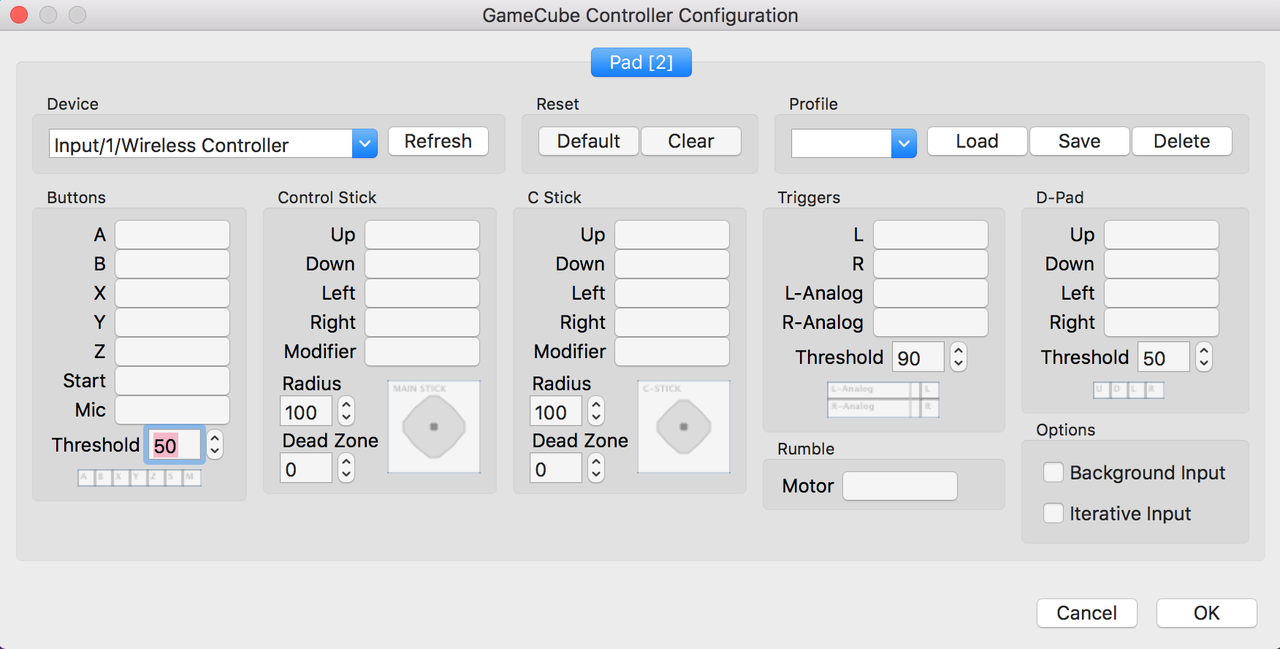1280x649 pixels.
Task: Click the Control Stick Radius value field
Action: pos(306,411)
